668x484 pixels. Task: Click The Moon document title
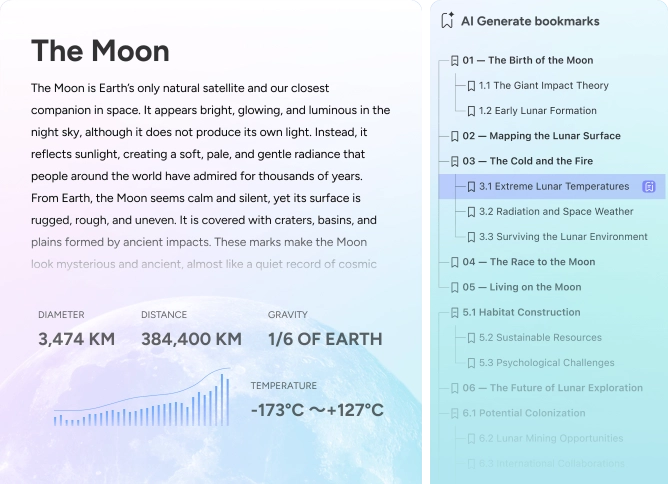click(x=100, y=51)
